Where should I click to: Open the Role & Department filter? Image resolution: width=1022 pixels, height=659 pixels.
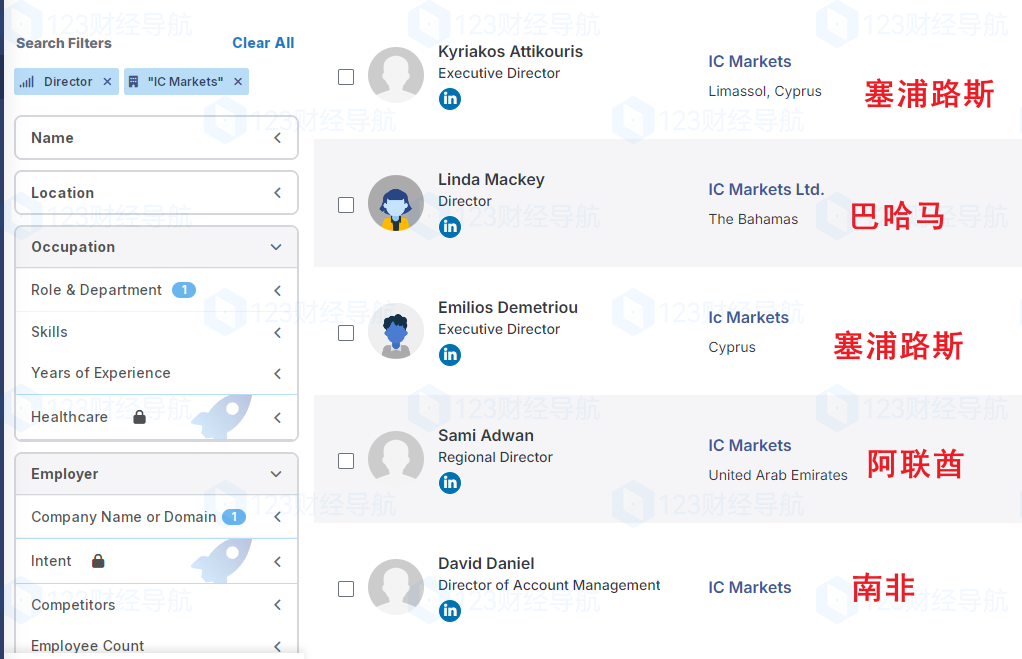[x=156, y=290]
